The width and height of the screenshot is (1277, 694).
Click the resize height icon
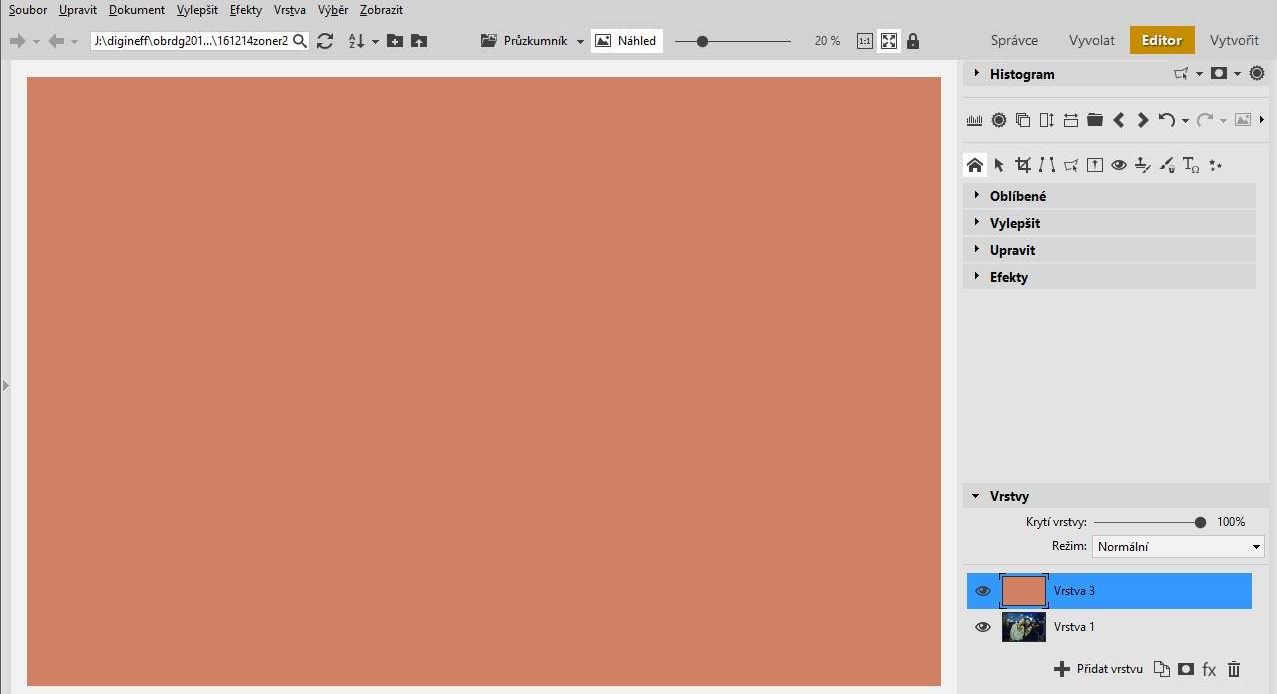click(x=1047, y=120)
